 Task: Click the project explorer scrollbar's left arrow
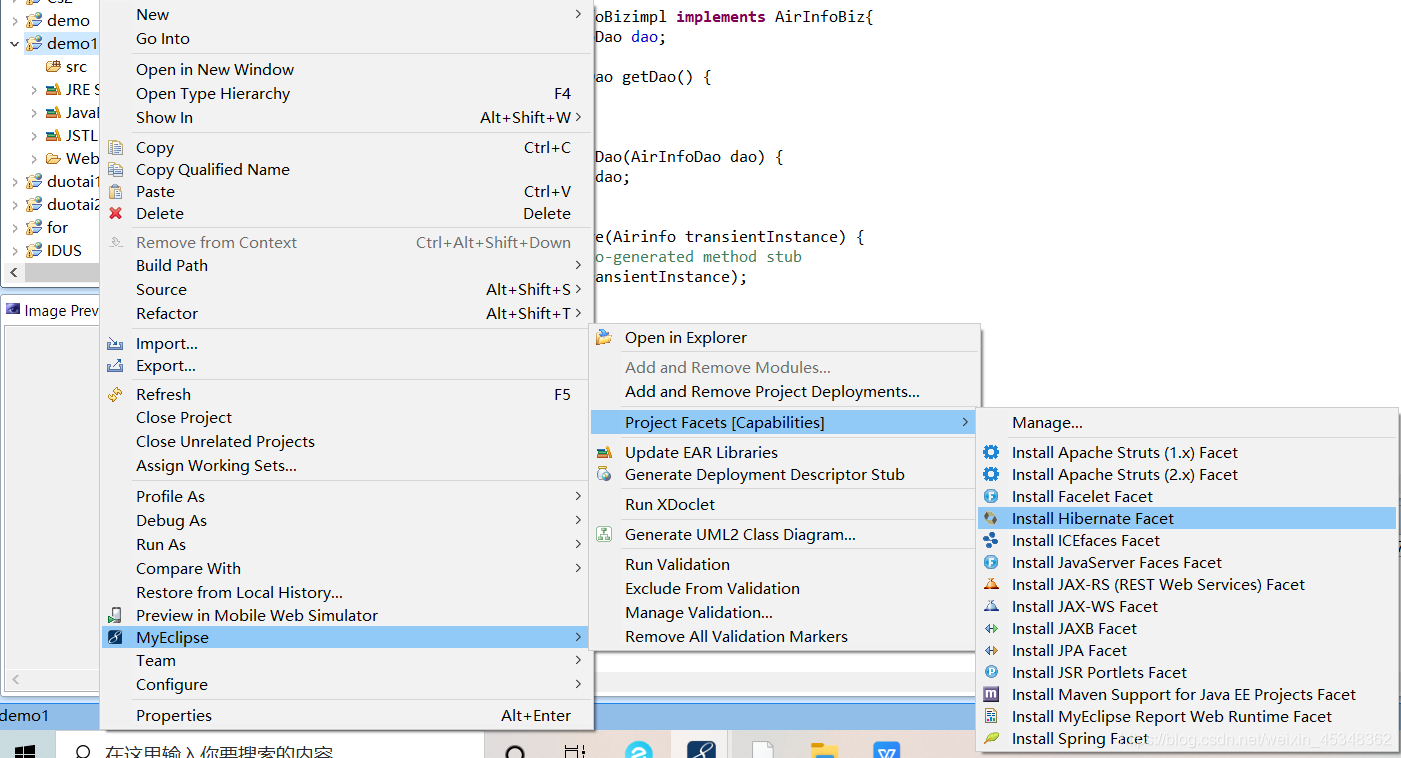click(13, 272)
